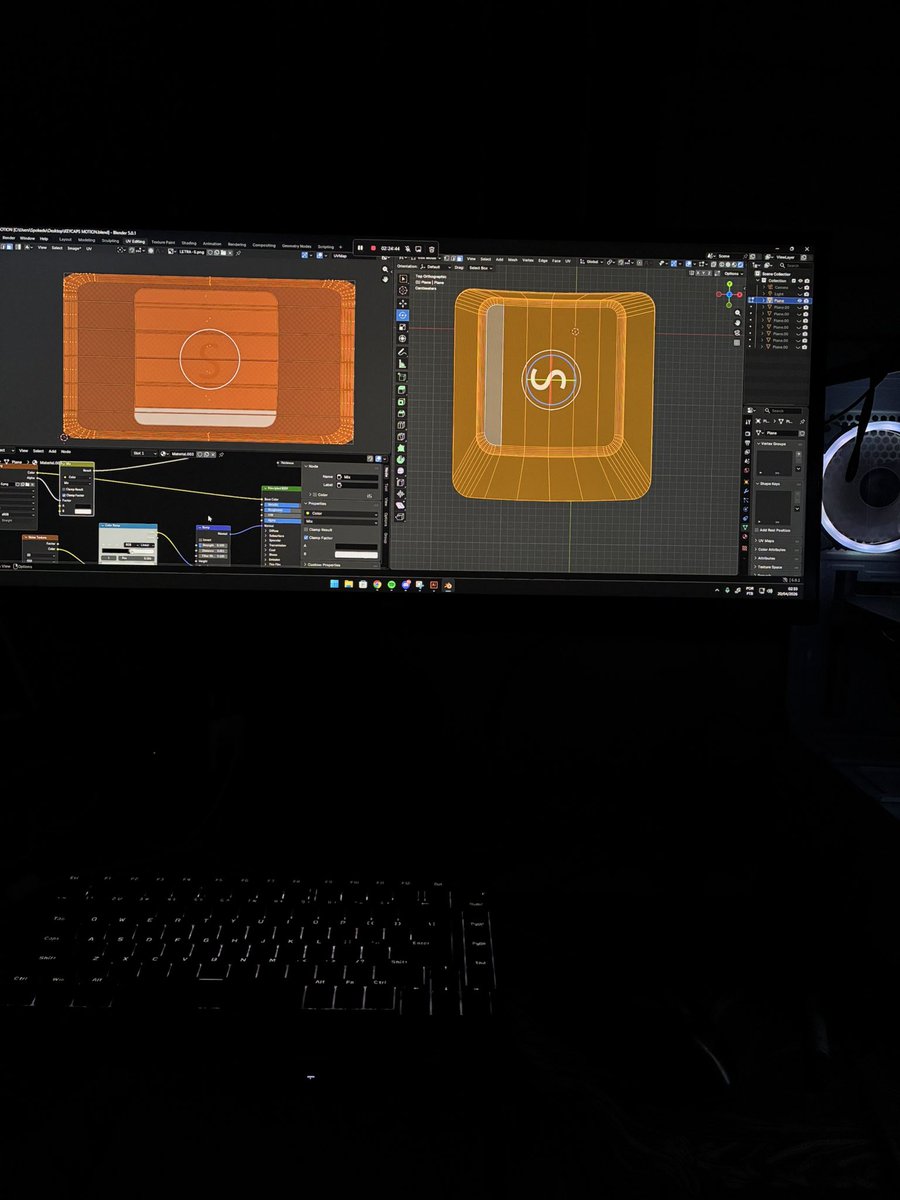Open the Face menu in 3D viewport header
Screen dimensions: 900x1200
point(556,260)
